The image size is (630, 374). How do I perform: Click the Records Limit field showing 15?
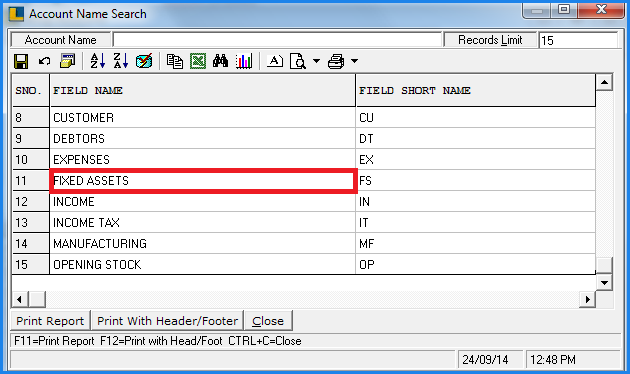(578, 40)
